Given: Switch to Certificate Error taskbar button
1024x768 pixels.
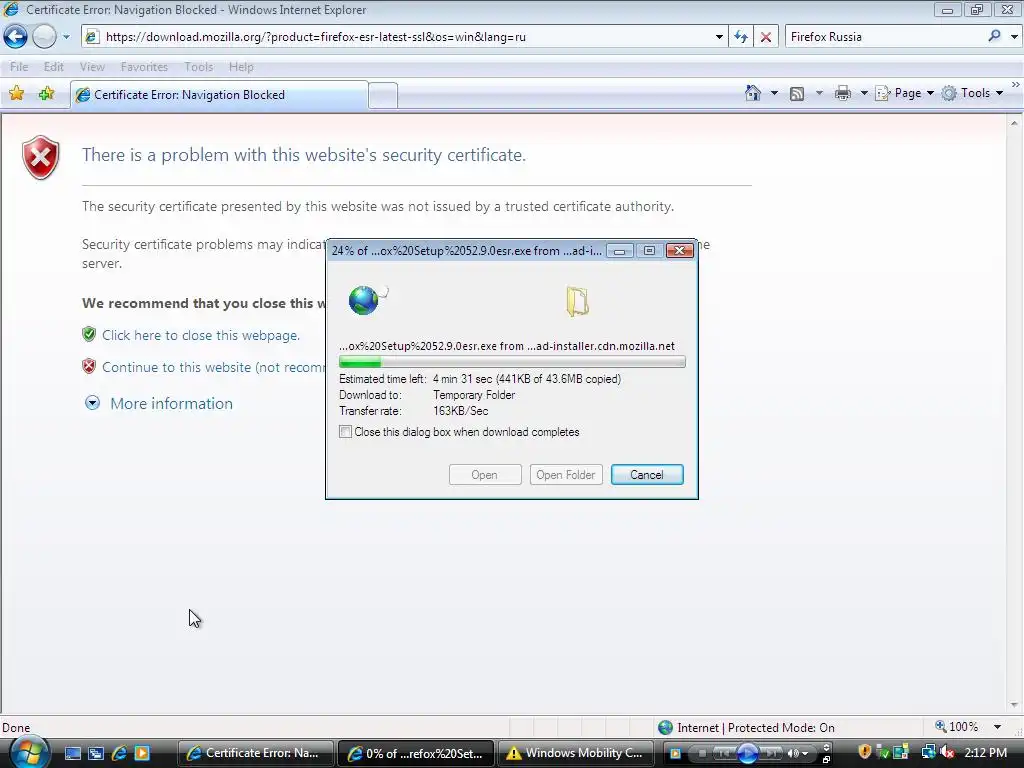Looking at the screenshot, I should point(256,753).
